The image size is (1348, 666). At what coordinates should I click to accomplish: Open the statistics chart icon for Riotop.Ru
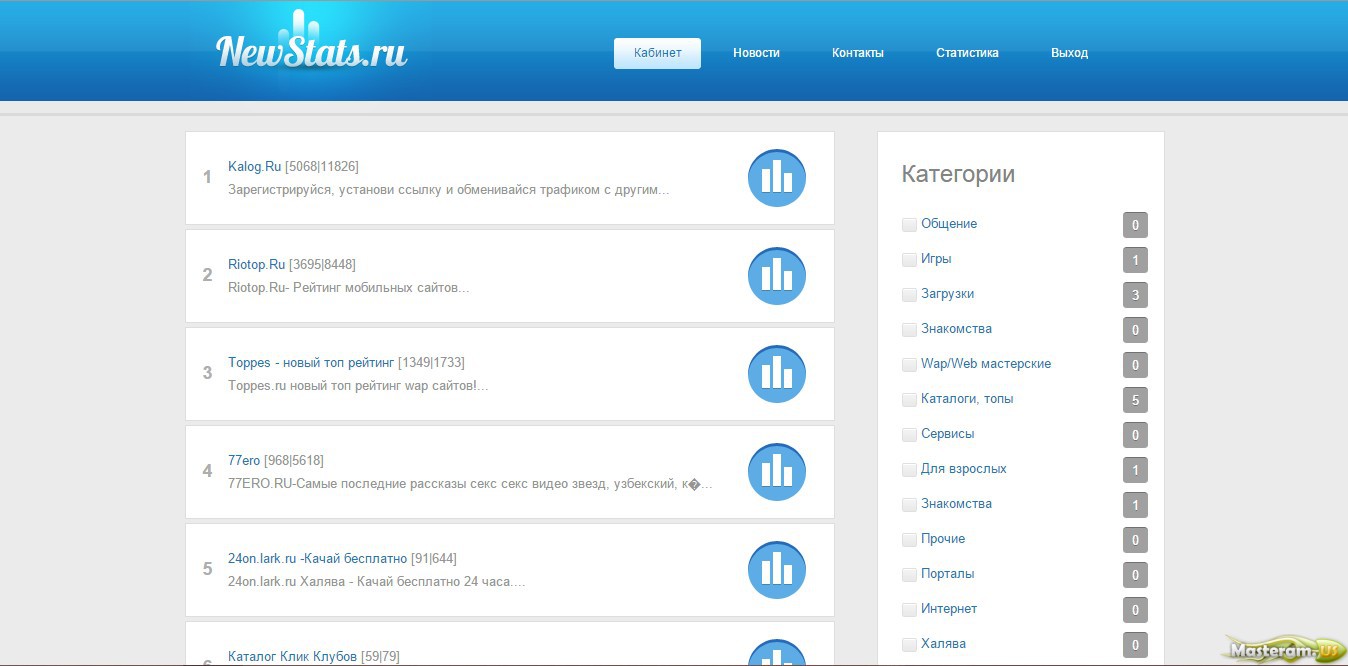pos(777,276)
